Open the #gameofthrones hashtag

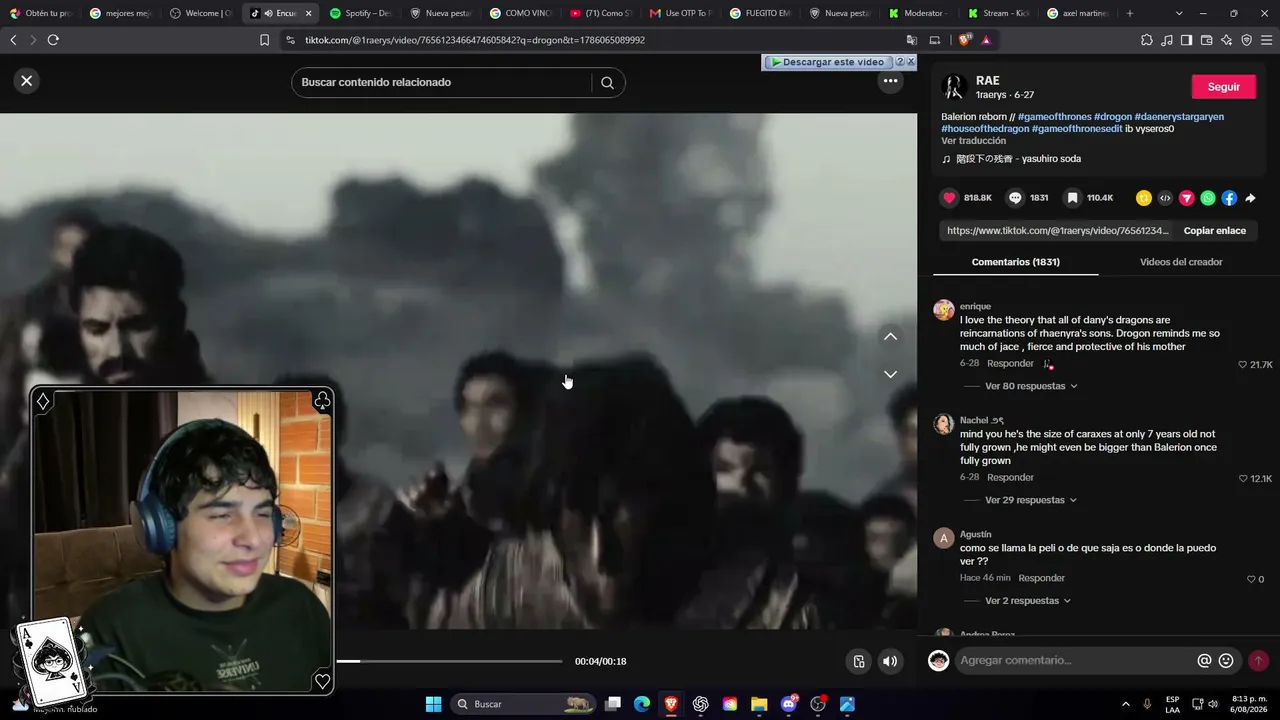point(1054,117)
